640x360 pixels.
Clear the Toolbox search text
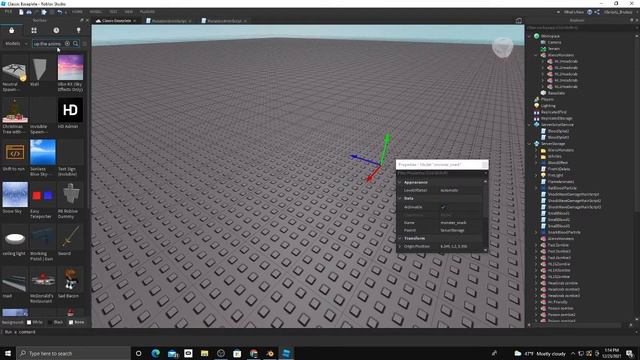point(67,43)
